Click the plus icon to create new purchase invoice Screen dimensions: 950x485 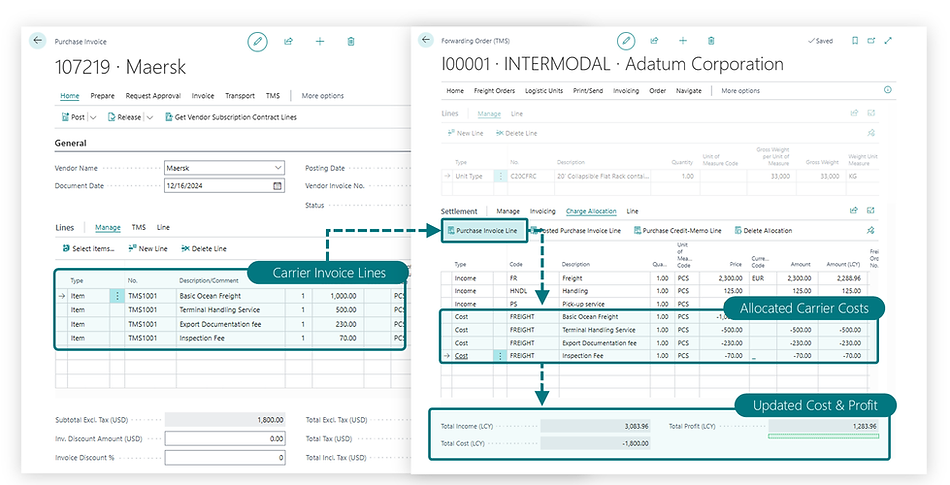point(320,41)
